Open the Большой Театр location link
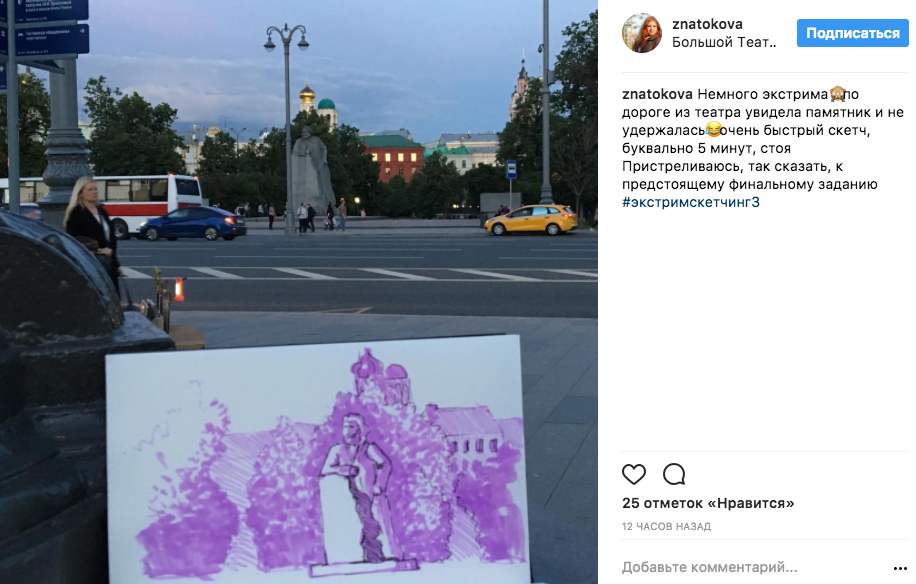The height and width of the screenshot is (584, 916). click(724, 42)
